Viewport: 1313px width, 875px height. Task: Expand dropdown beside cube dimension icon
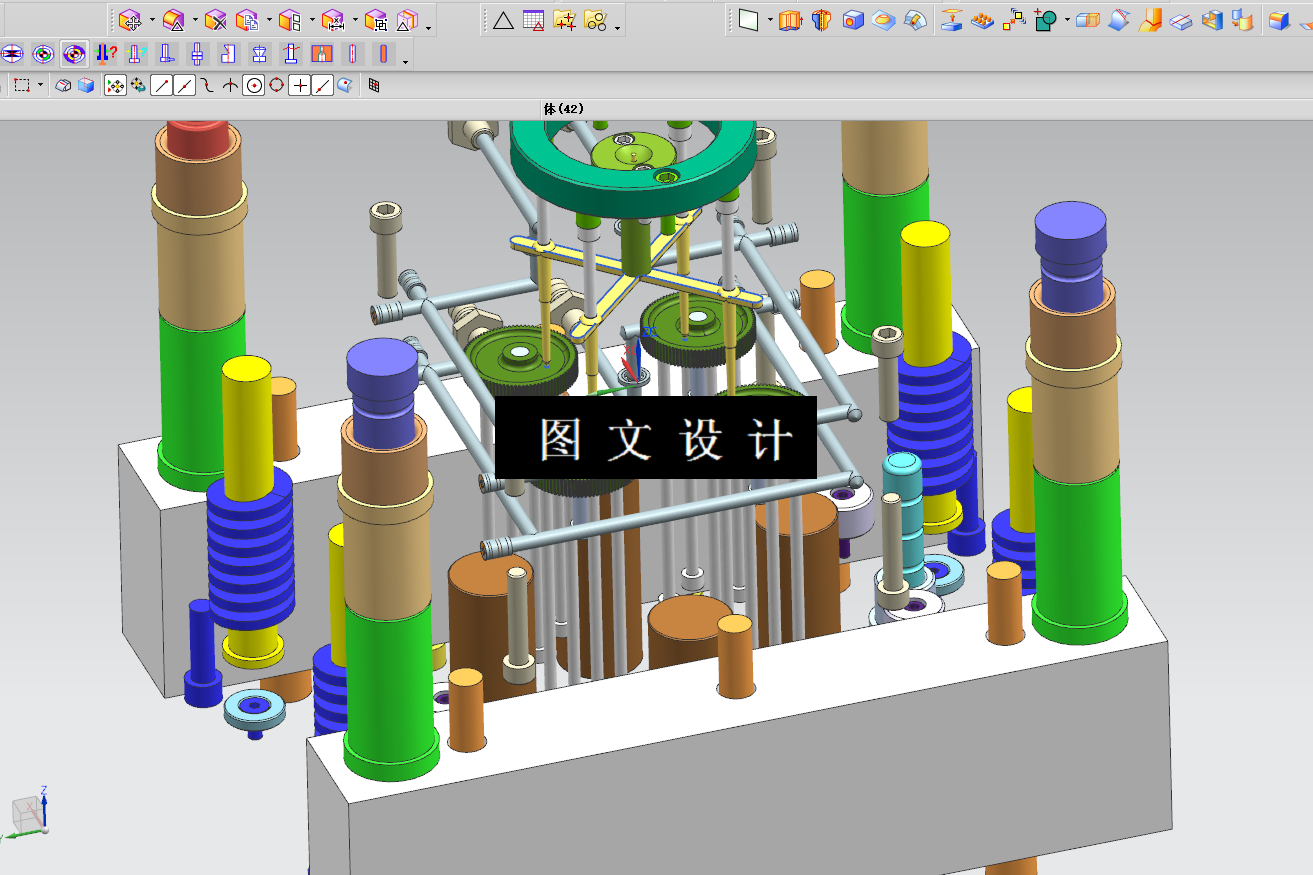pos(355,20)
